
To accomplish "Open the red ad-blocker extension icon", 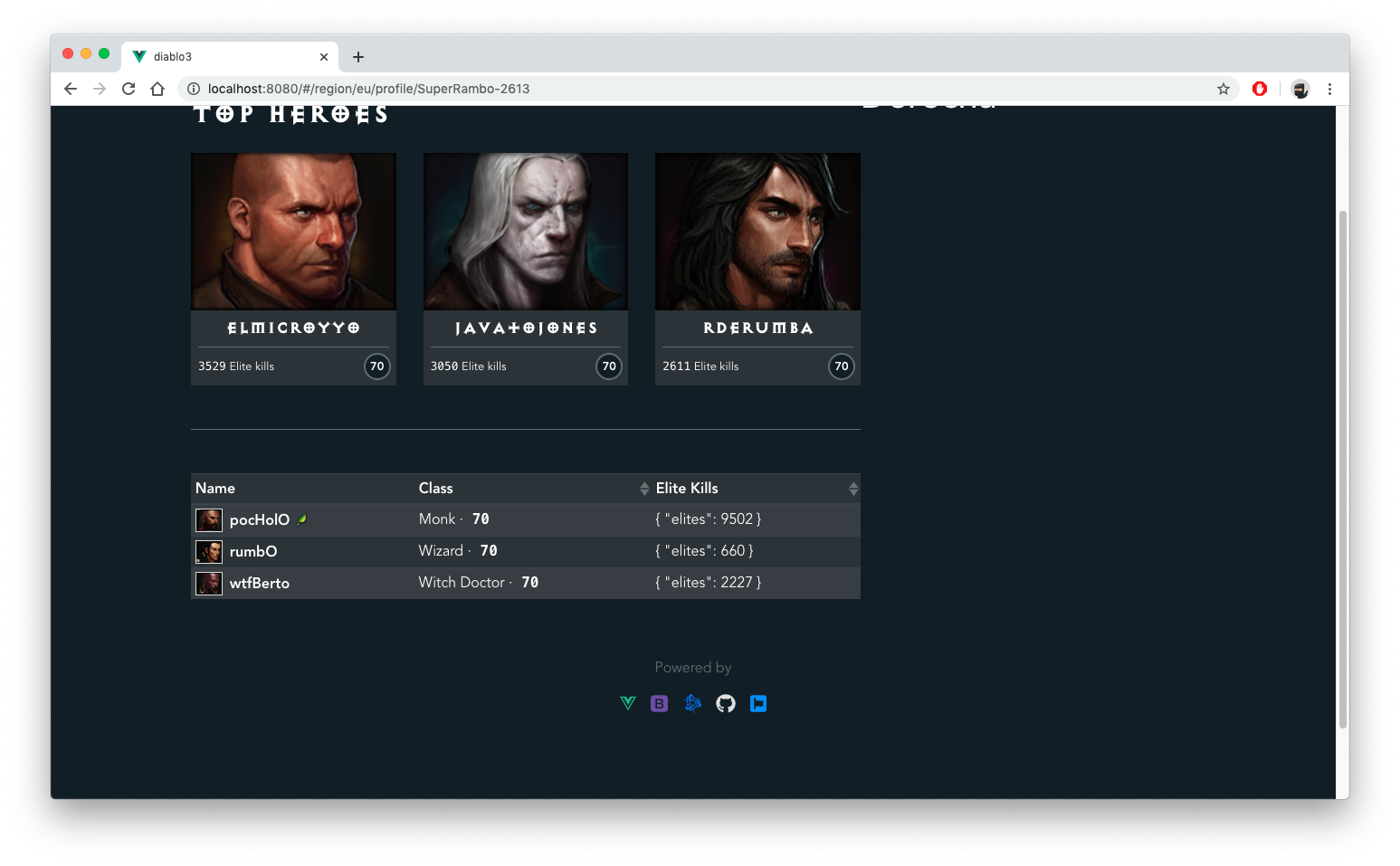I will 1260,89.
